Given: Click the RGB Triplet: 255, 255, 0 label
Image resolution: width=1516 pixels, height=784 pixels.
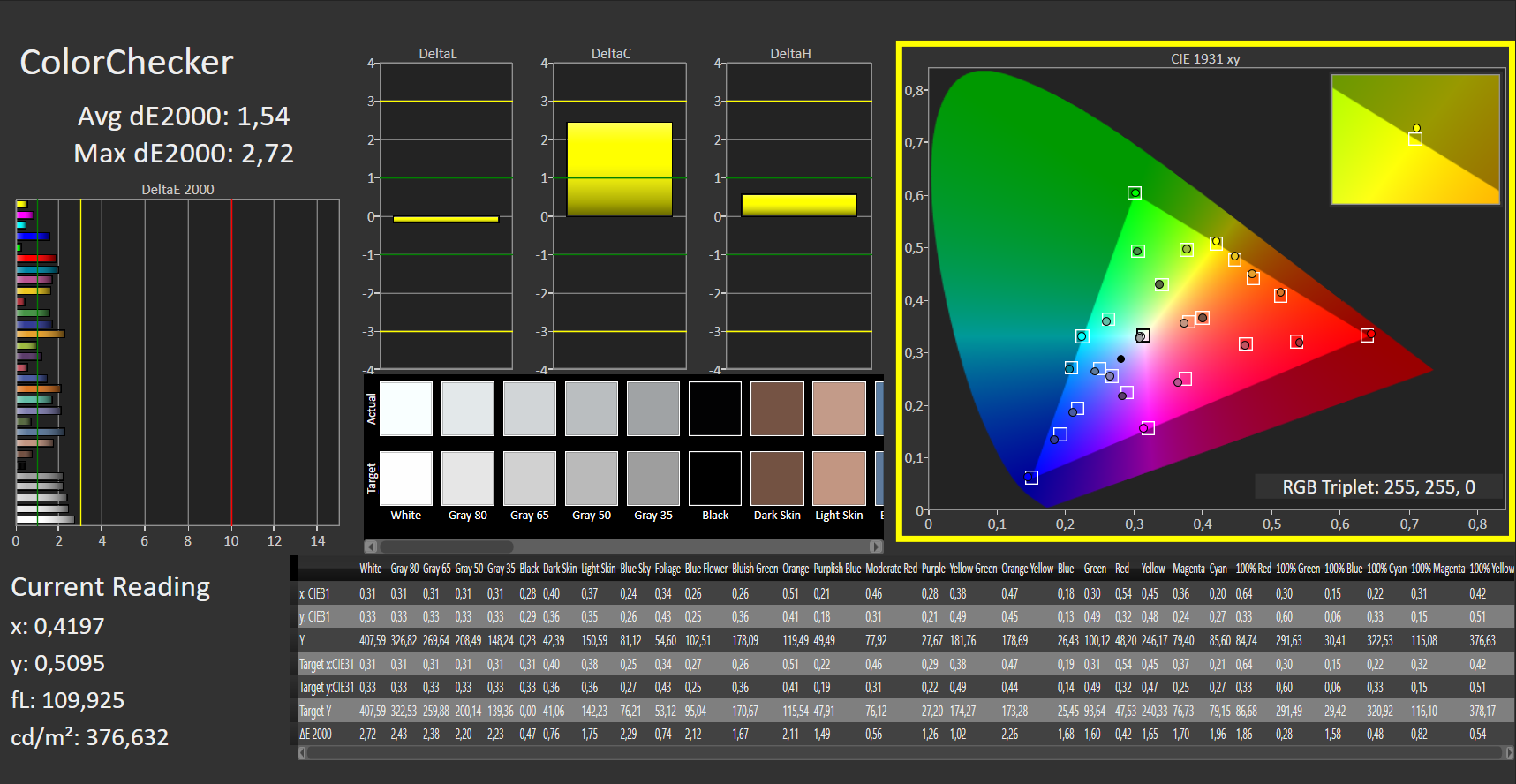Looking at the screenshot, I should 1378,487.
